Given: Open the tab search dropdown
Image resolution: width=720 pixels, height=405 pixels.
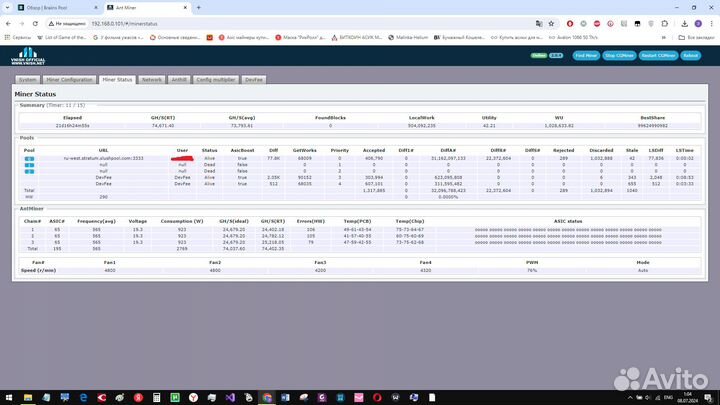Looking at the screenshot, I should click(x=7, y=8).
